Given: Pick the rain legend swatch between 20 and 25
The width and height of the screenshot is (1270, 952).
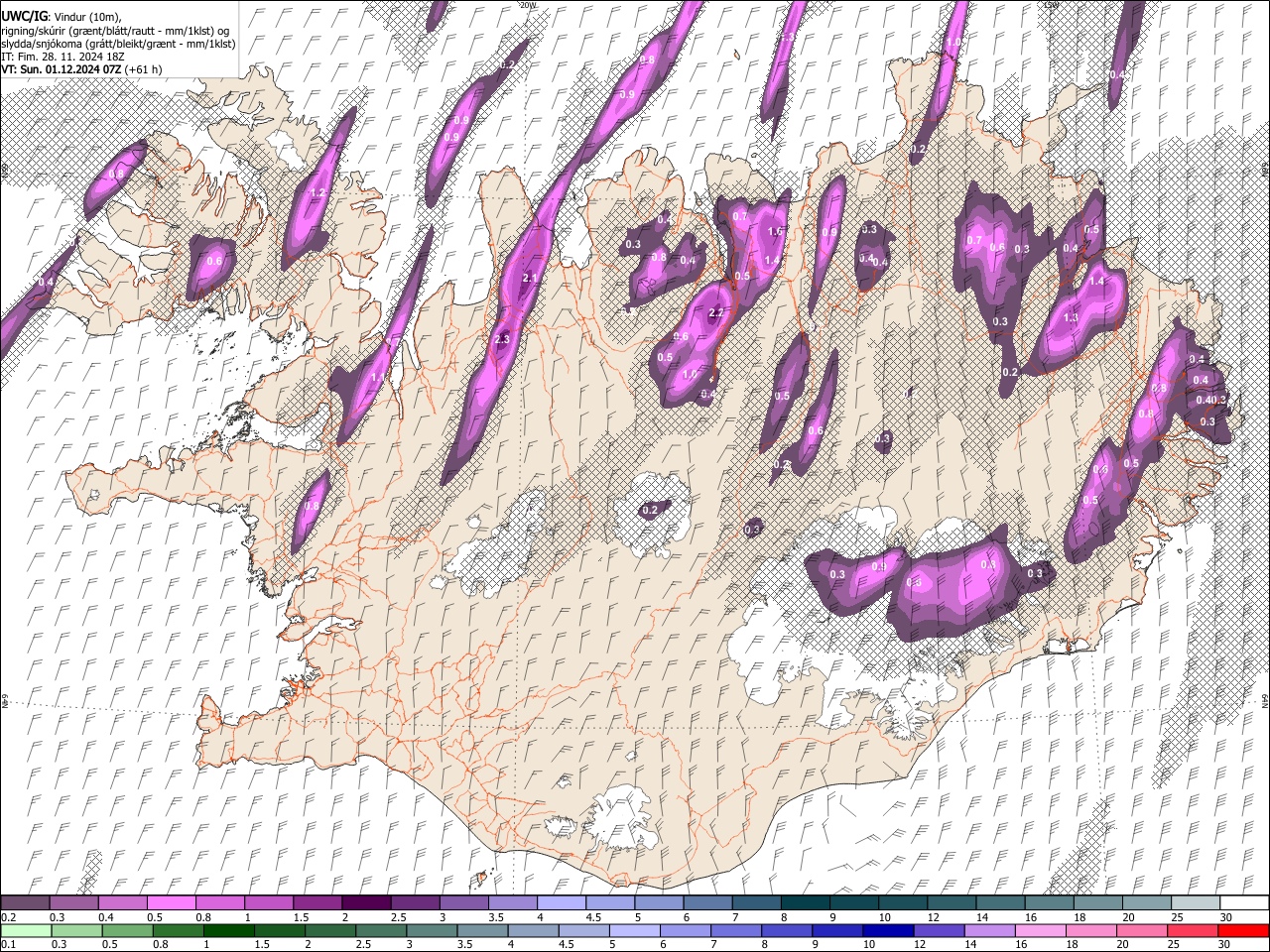Looking at the screenshot, I should click(x=1141, y=930).
